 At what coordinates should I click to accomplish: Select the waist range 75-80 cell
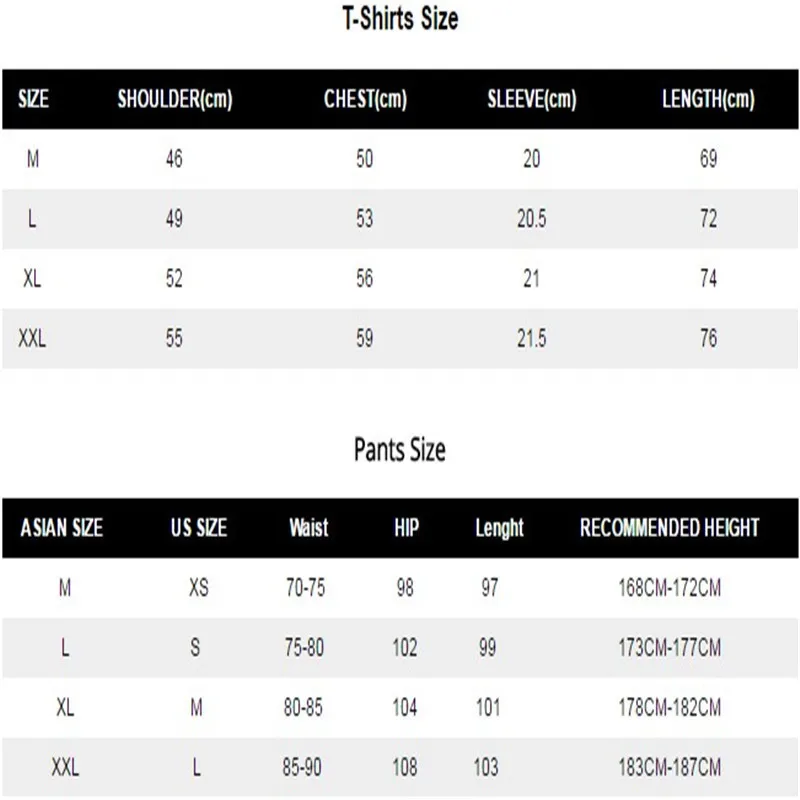304,648
